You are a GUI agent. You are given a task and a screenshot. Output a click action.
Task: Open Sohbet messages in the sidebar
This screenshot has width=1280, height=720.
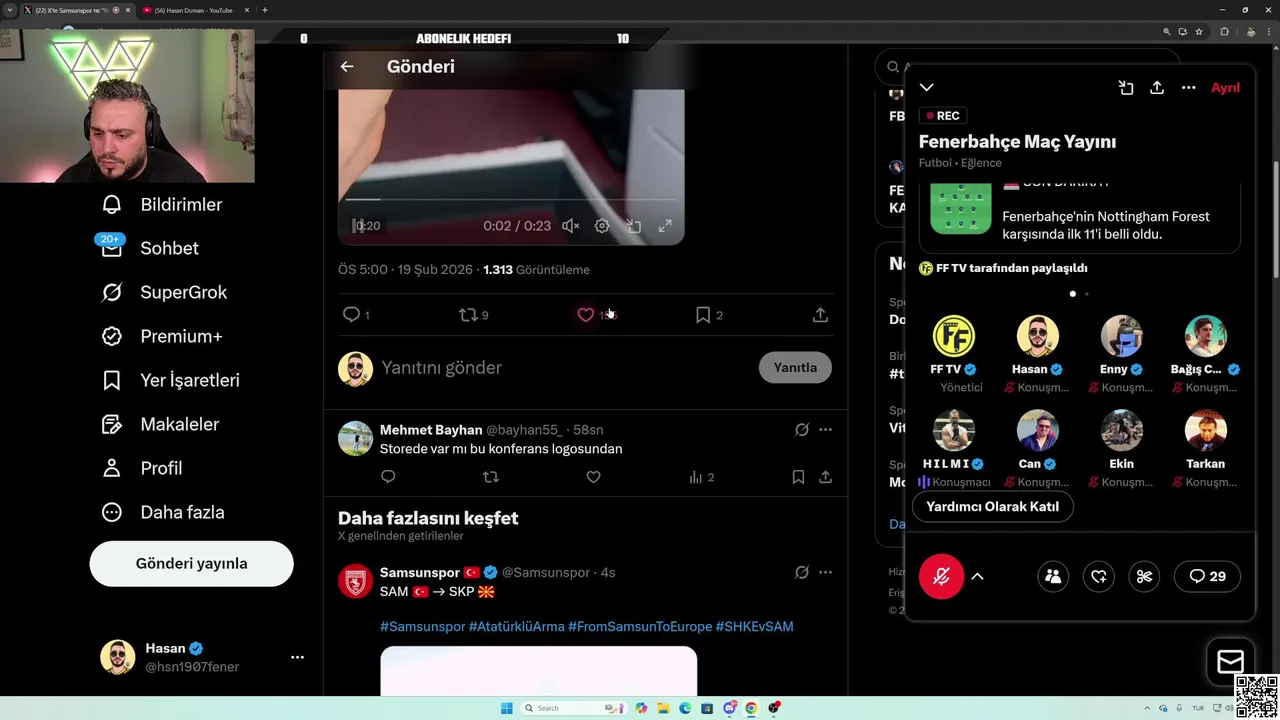click(150, 248)
